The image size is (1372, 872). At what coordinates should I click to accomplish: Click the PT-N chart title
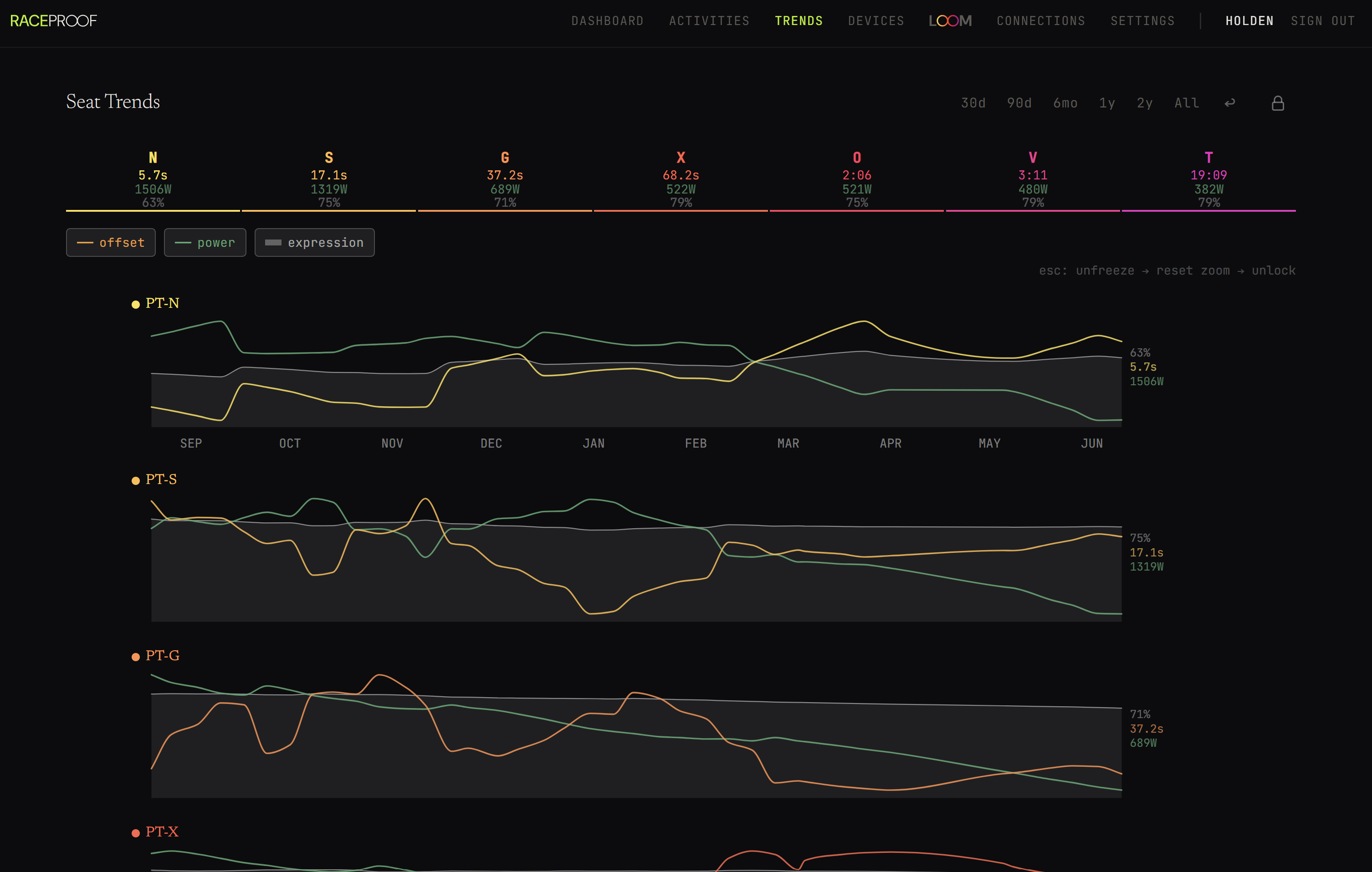[162, 304]
